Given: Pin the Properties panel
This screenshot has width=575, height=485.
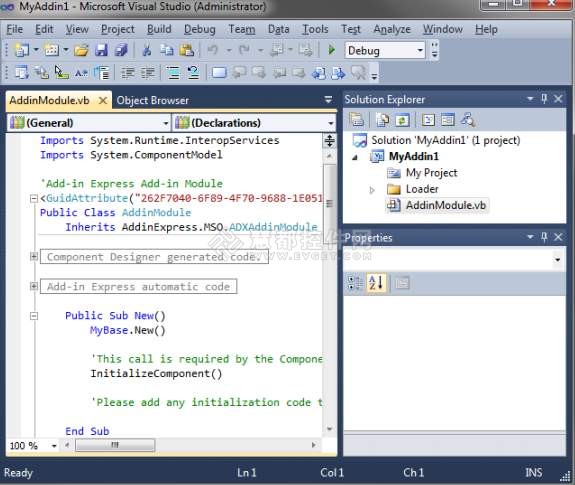Looking at the screenshot, I should [x=544, y=237].
